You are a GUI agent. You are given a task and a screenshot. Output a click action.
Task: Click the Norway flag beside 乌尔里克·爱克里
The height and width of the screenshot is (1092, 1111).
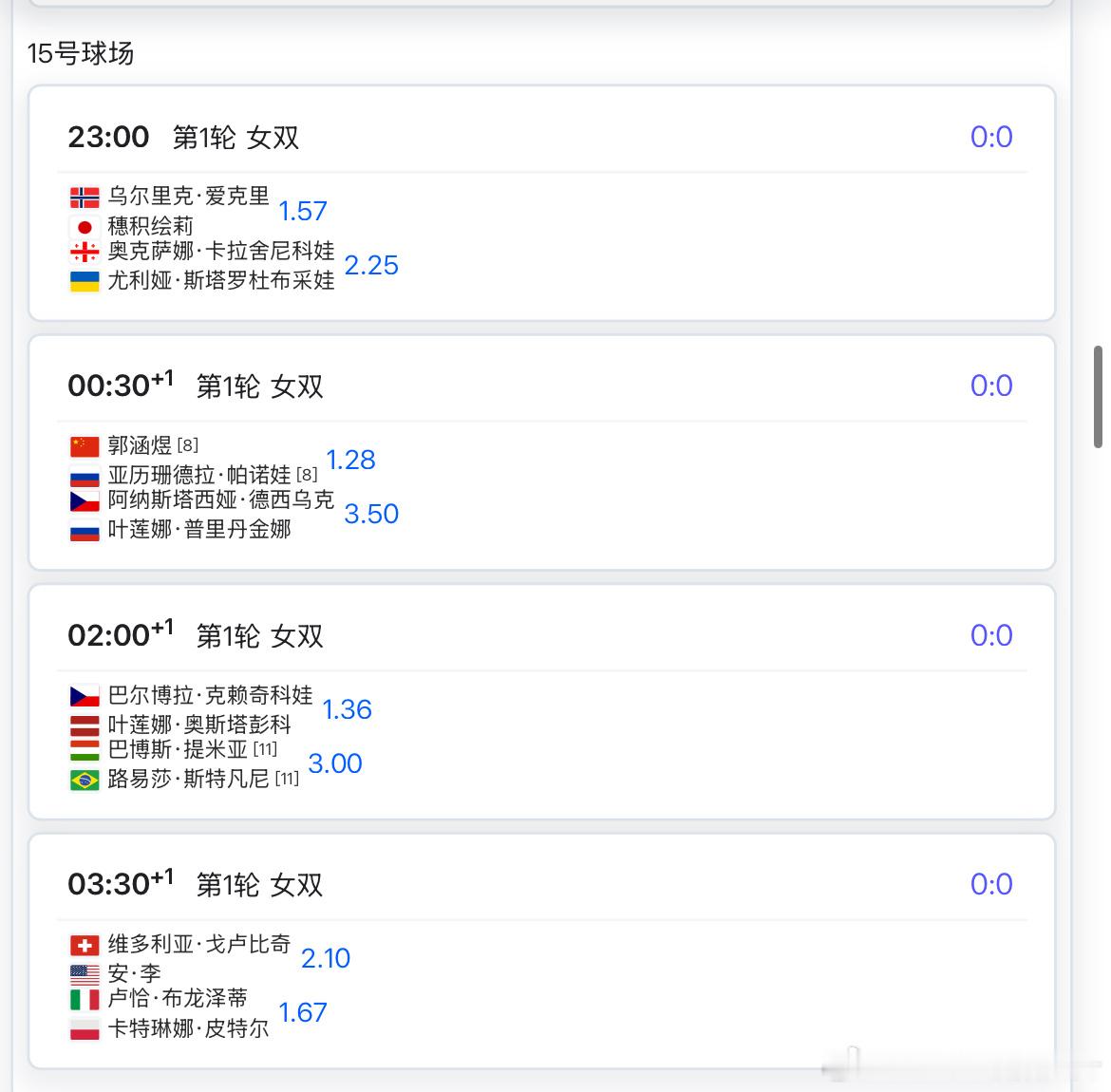(x=85, y=197)
